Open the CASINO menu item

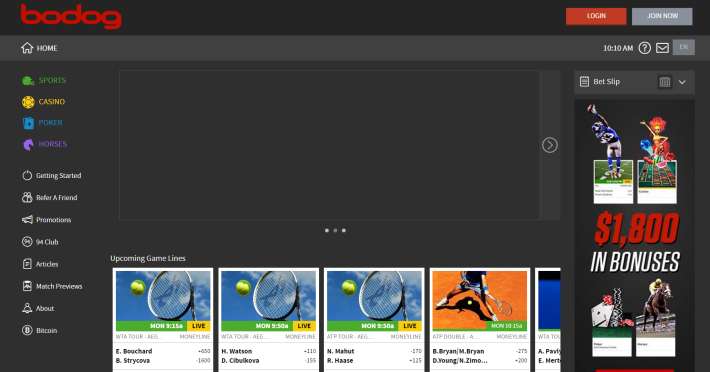coord(52,101)
